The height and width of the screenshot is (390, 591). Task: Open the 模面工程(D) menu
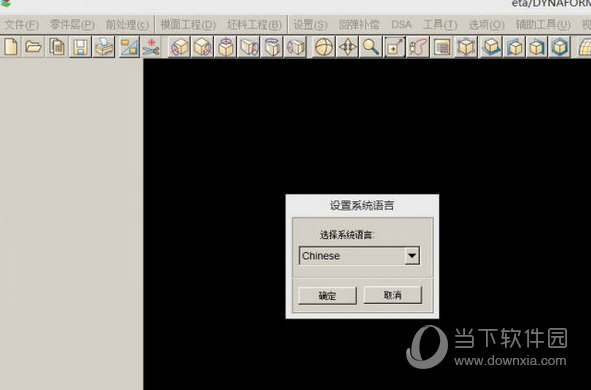coord(188,25)
